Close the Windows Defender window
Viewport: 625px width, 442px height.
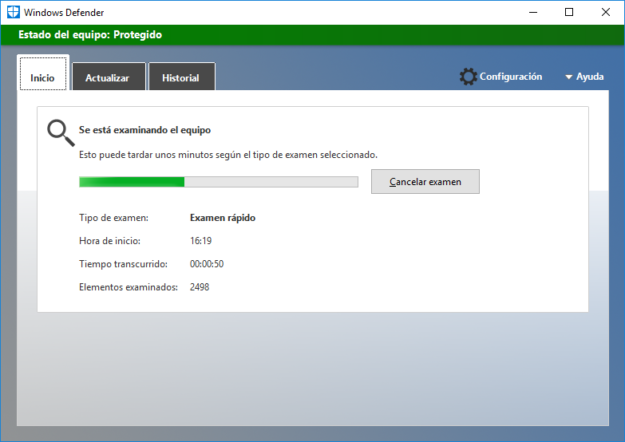605,12
